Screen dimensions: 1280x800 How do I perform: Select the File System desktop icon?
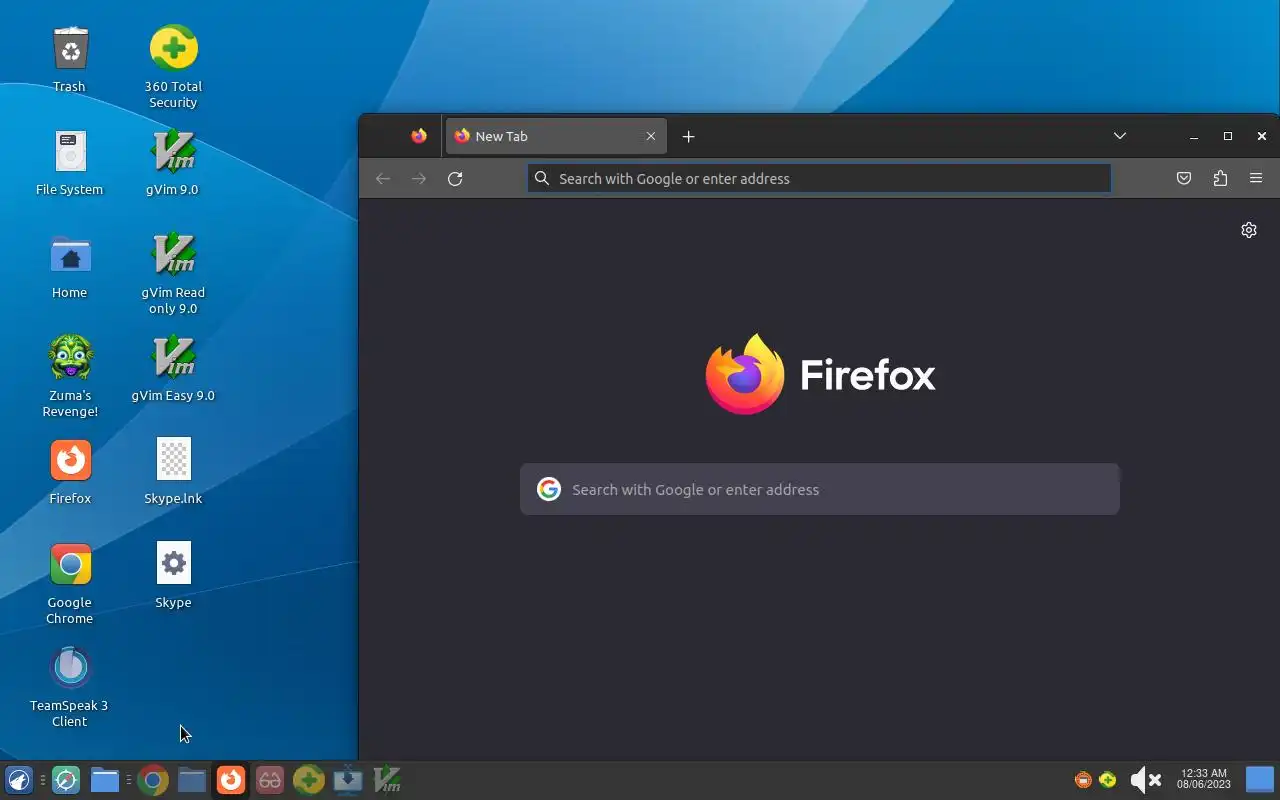[70, 163]
